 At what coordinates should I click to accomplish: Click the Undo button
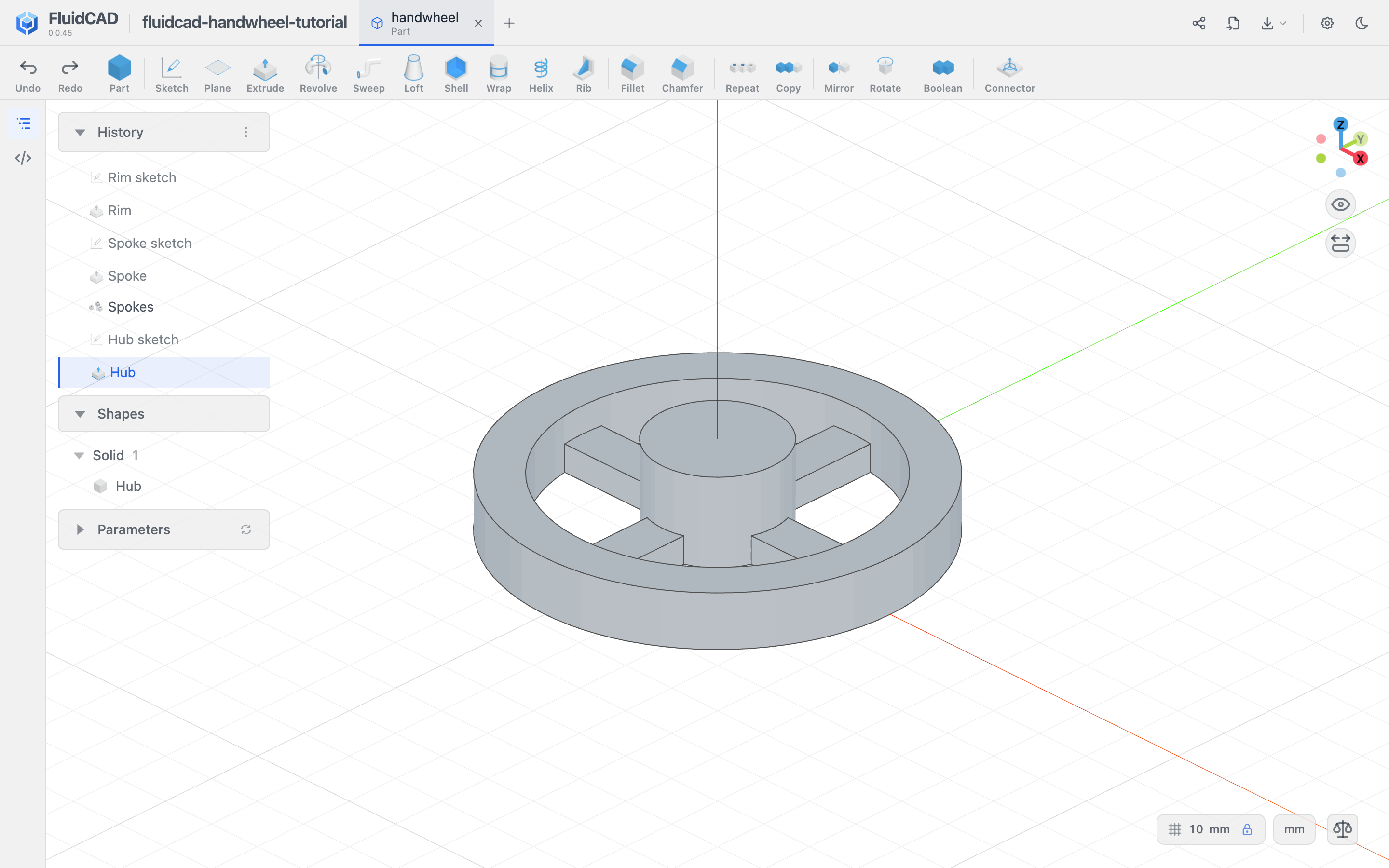[x=28, y=74]
